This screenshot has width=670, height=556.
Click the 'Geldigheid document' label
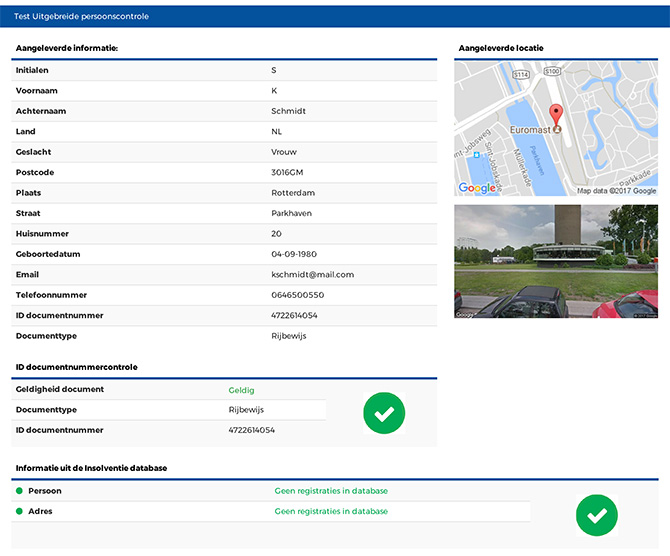(59, 389)
